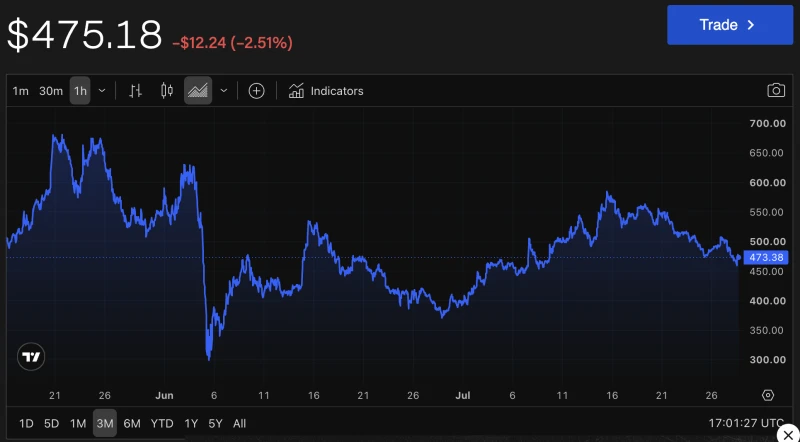
Task: Open the Indicators panel
Action: [326, 91]
